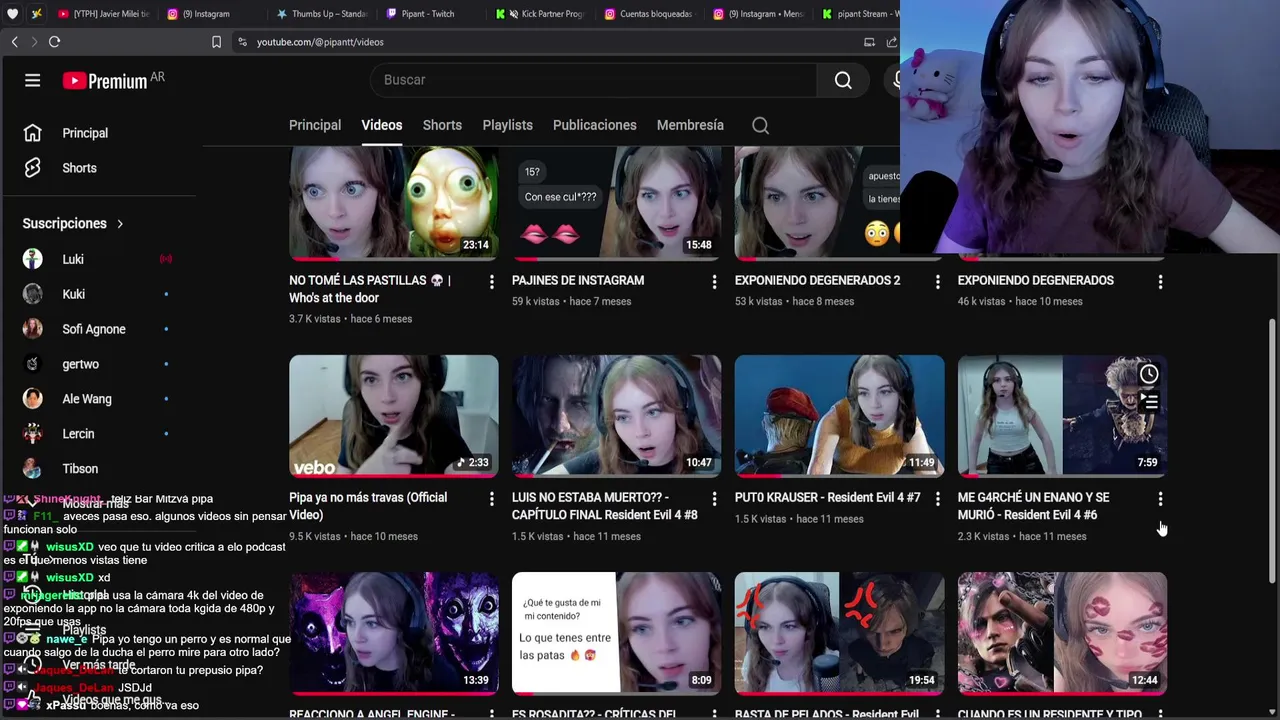
Task: Open EXPONIENDO DEGENERADOS 2 video title
Action: [818, 281]
